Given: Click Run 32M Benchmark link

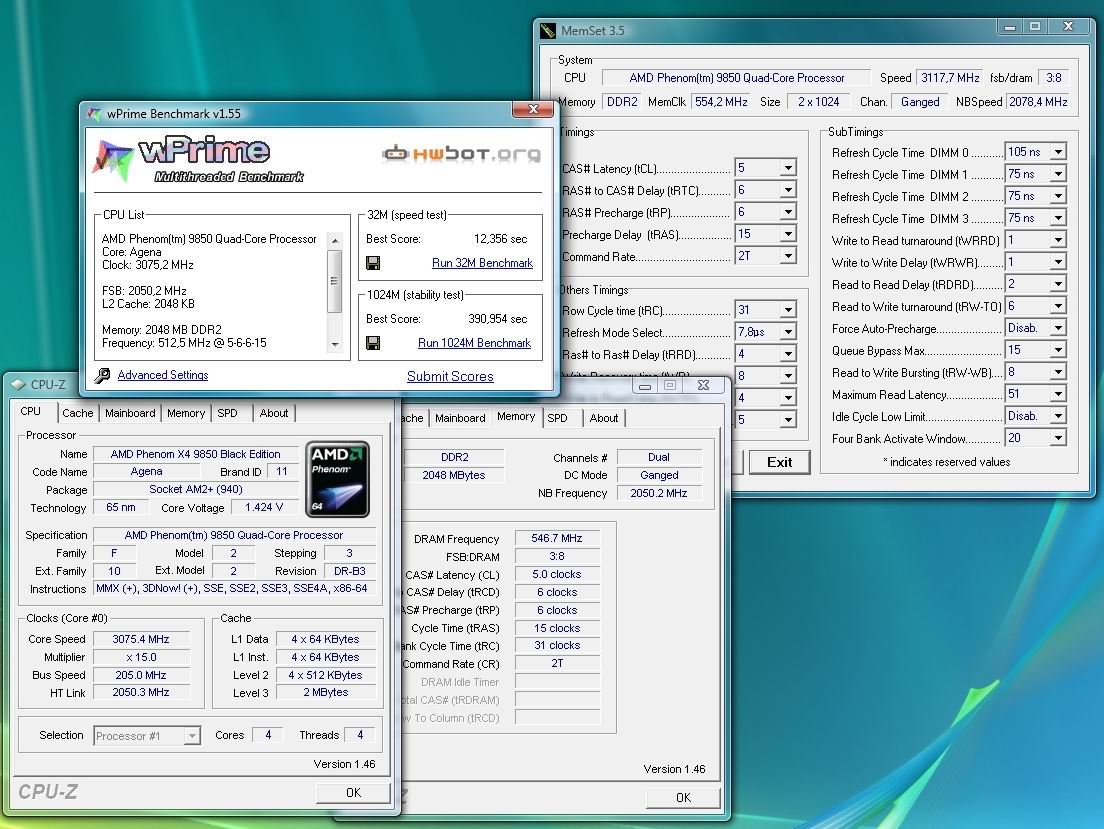Looking at the screenshot, I should click(482, 263).
